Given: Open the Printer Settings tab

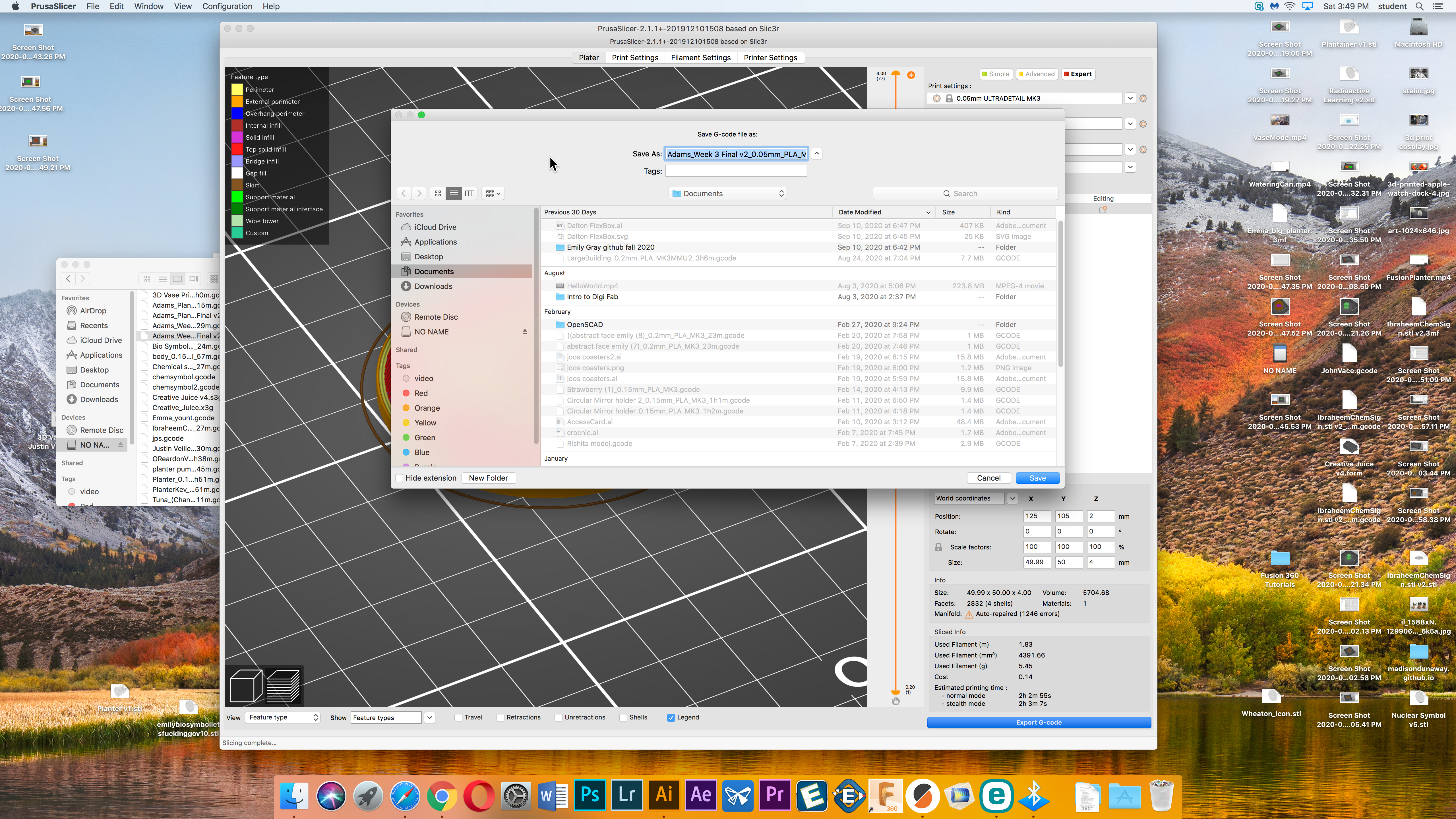Looking at the screenshot, I should point(770,58).
